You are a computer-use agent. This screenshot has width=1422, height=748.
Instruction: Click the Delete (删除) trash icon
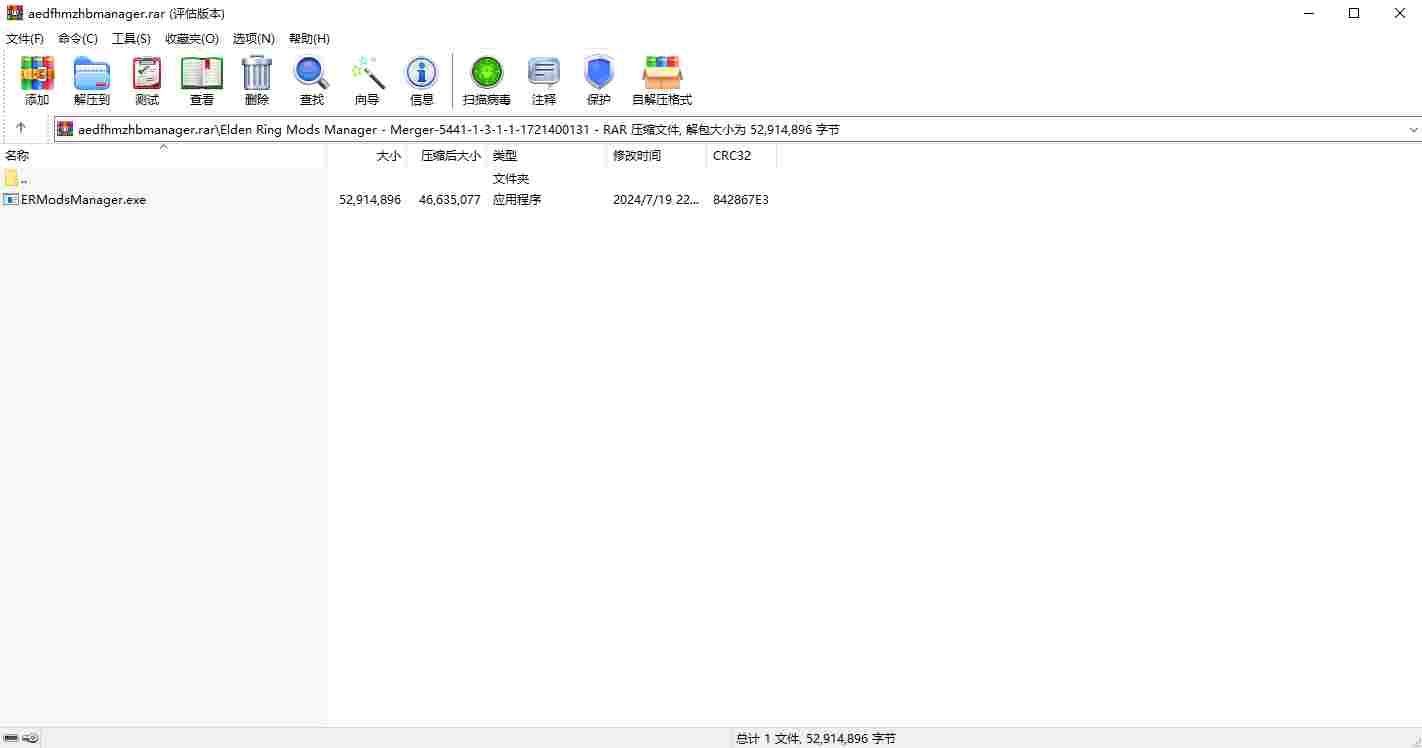tap(257, 73)
